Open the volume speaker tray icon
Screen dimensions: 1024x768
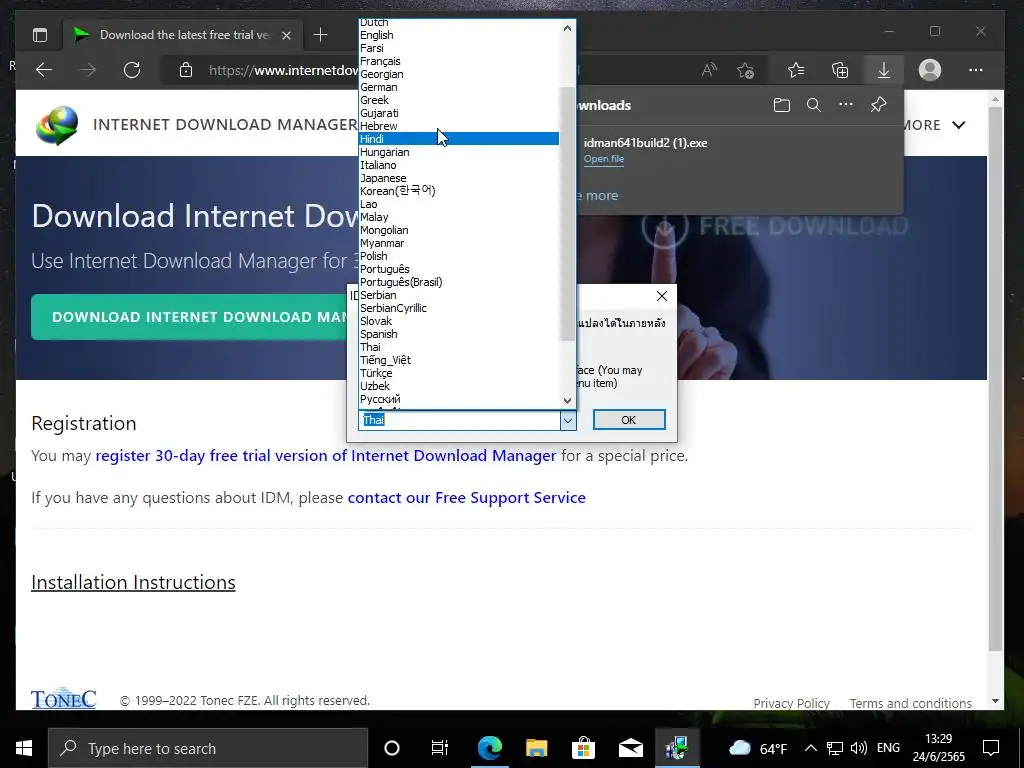coord(859,748)
